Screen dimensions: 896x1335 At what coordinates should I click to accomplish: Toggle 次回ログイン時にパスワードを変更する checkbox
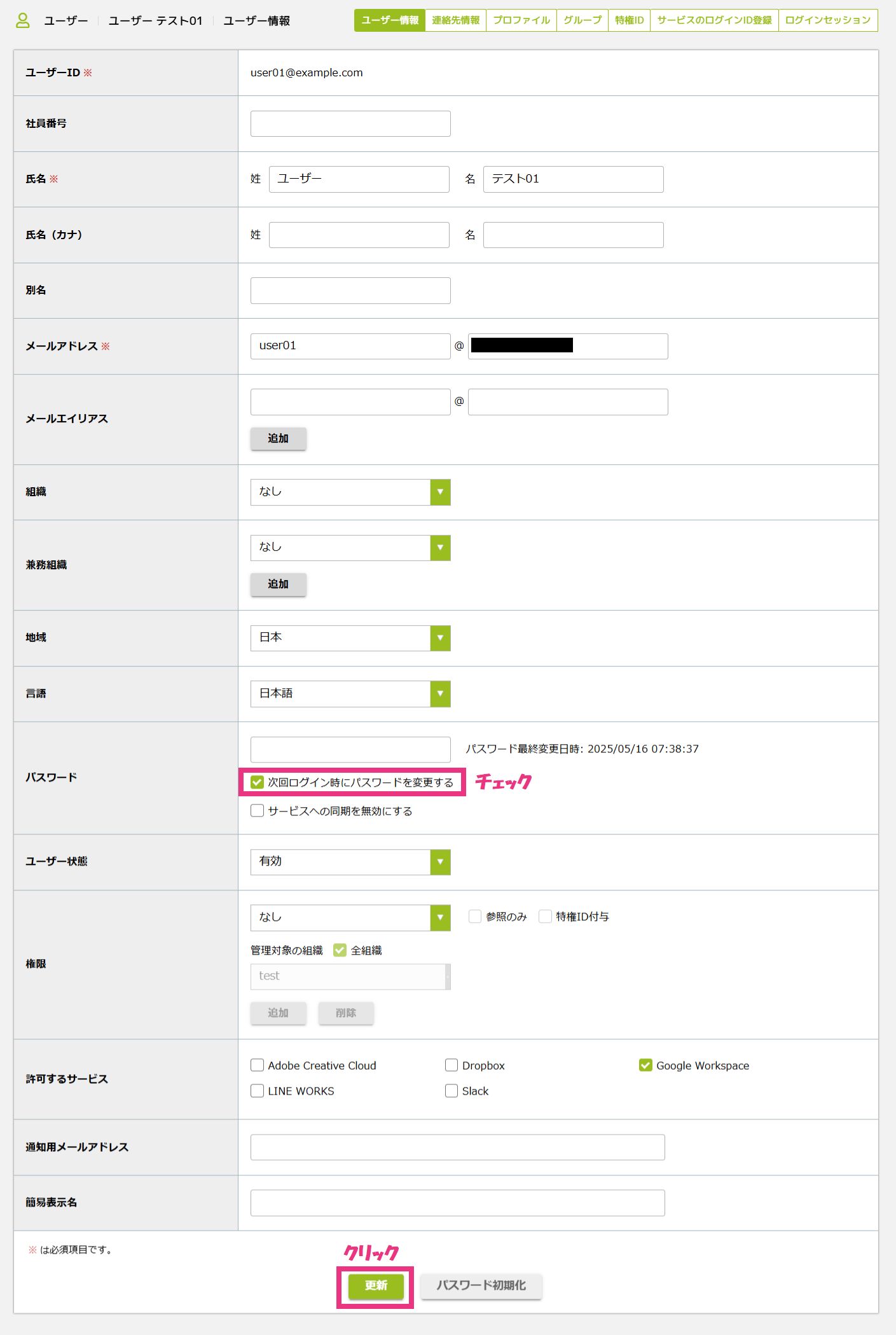click(x=258, y=782)
